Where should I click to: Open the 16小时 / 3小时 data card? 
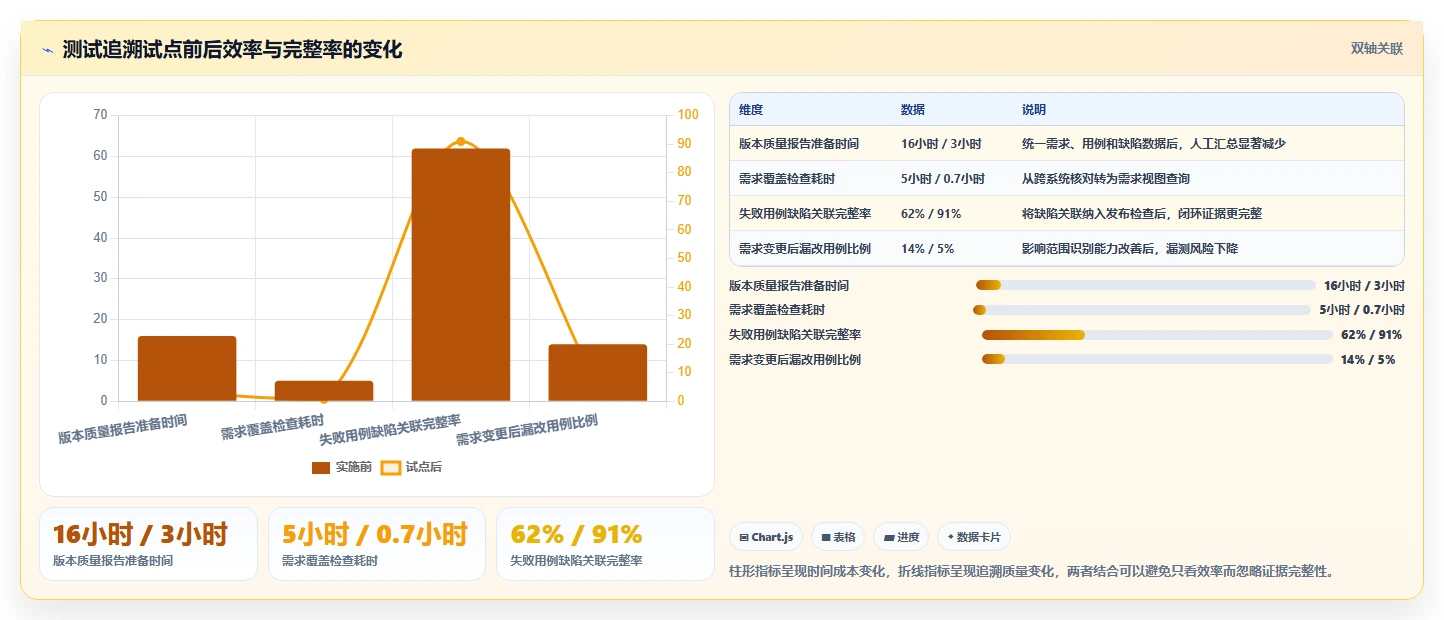pyautogui.click(x=148, y=544)
